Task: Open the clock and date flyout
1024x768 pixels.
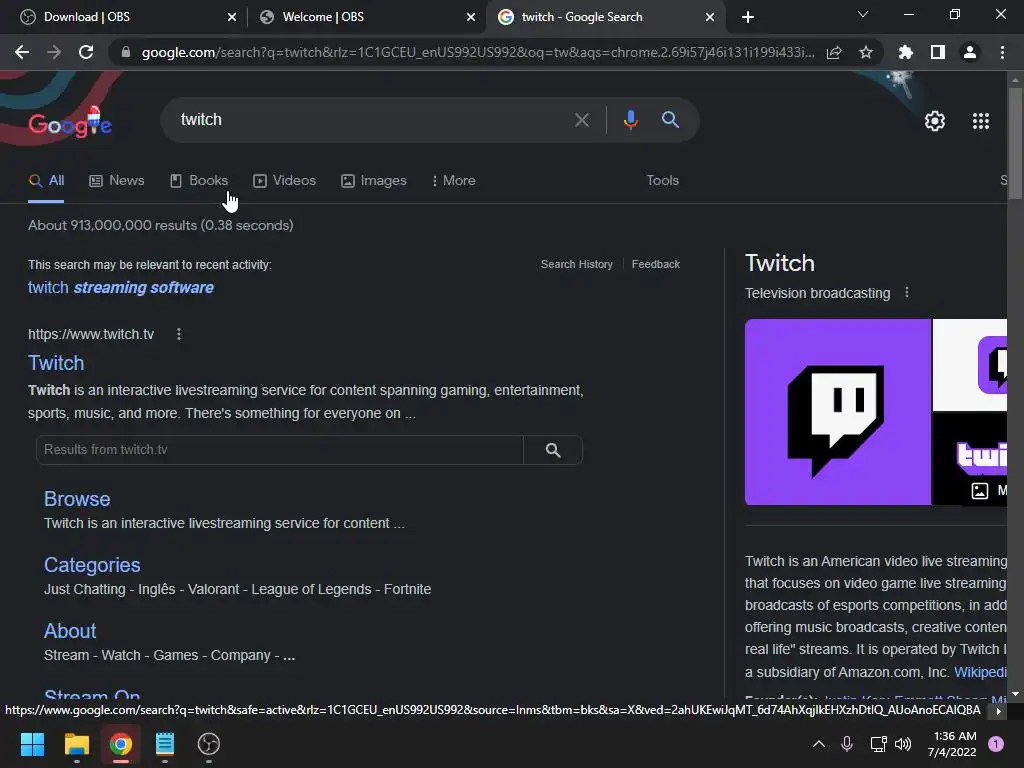Action: click(953, 744)
